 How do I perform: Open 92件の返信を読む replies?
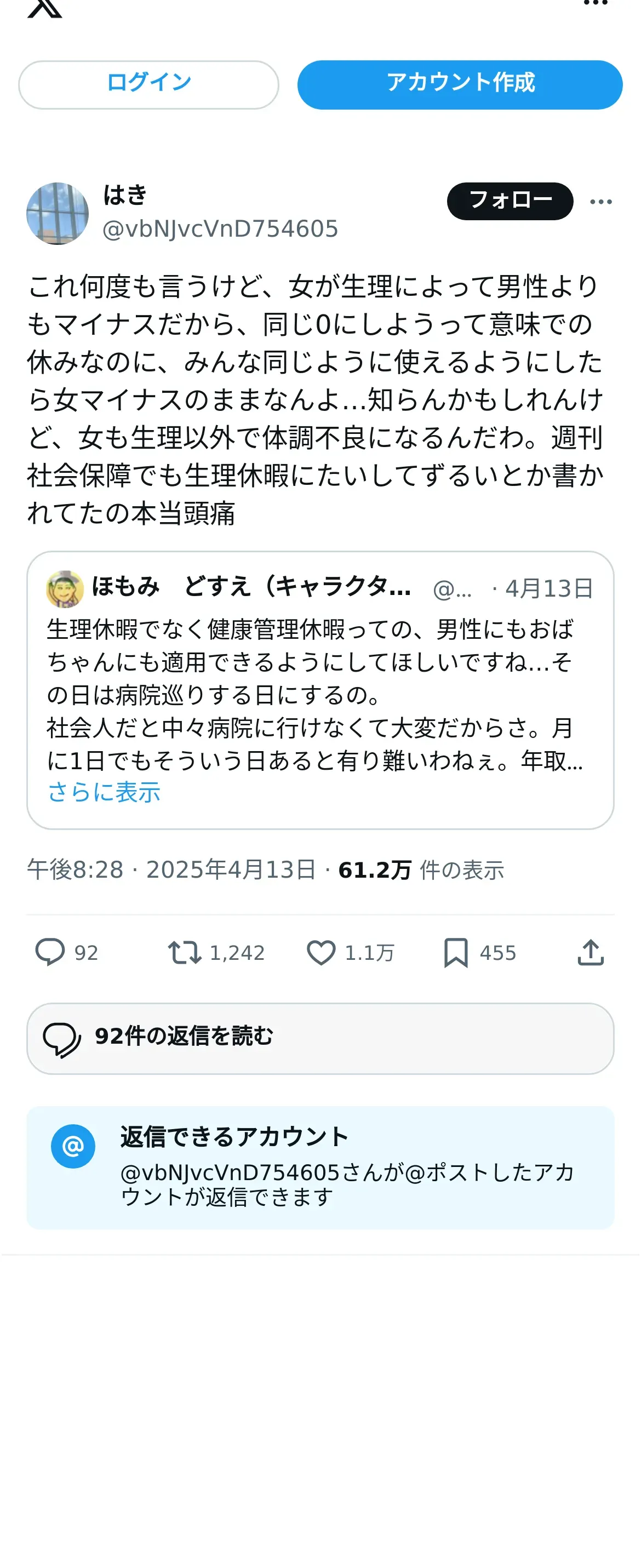pyautogui.click(x=320, y=1038)
